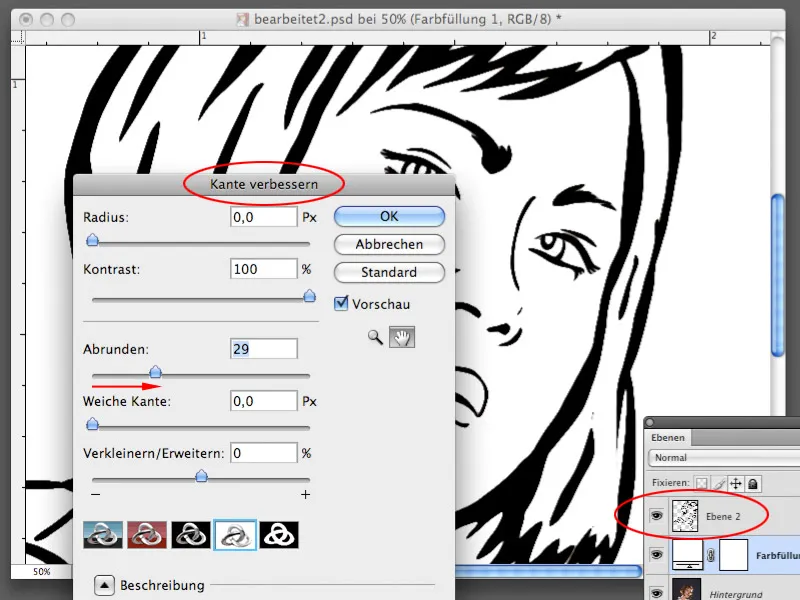The height and width of the screenshot is (600, 800).
Task: Choose the on-white preview mode icon
Action: point(235,535)
